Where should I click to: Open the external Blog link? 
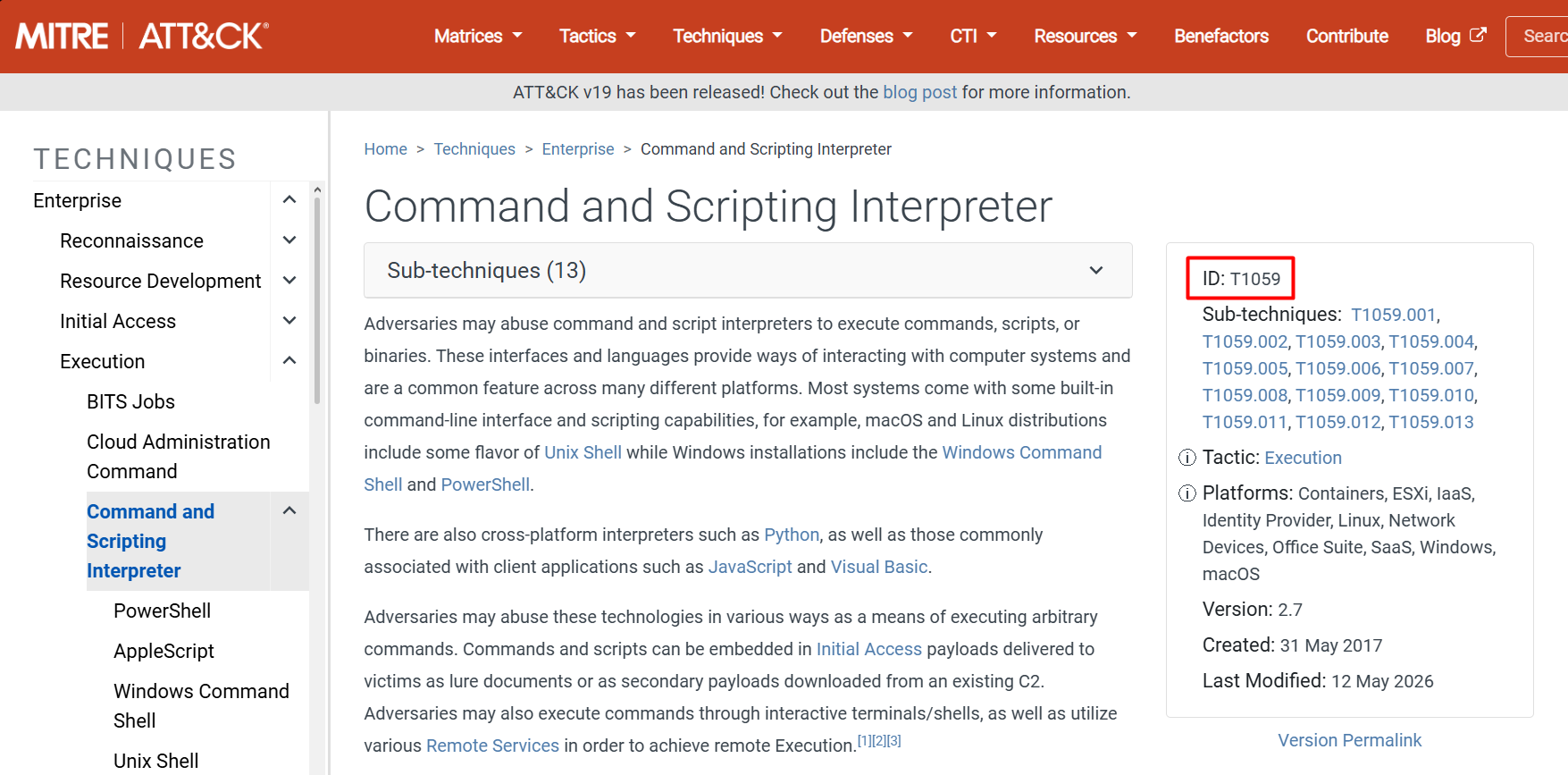[x=1455, y=36]
